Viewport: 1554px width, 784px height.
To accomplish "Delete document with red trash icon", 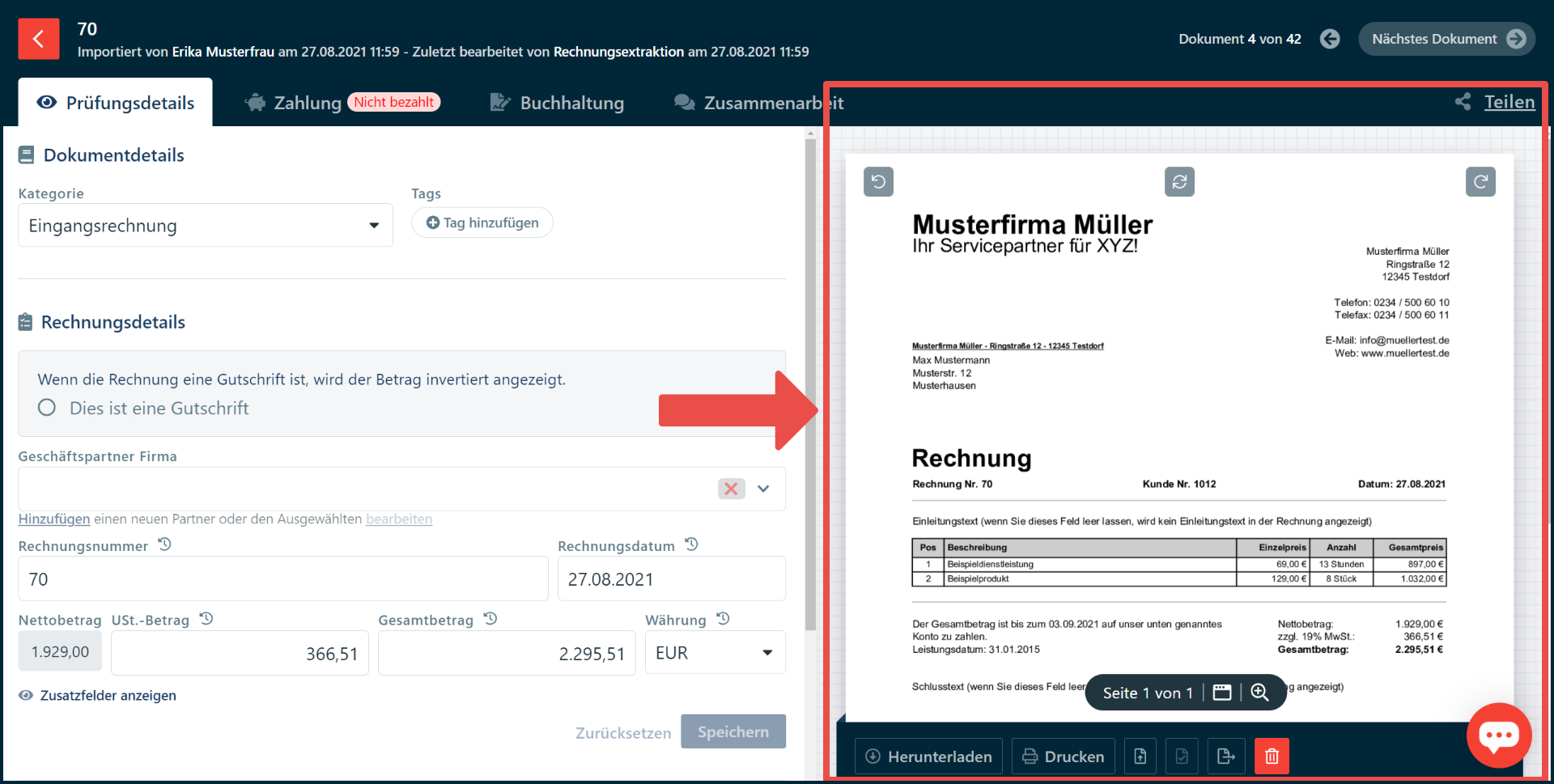I will click(1272, 756).
